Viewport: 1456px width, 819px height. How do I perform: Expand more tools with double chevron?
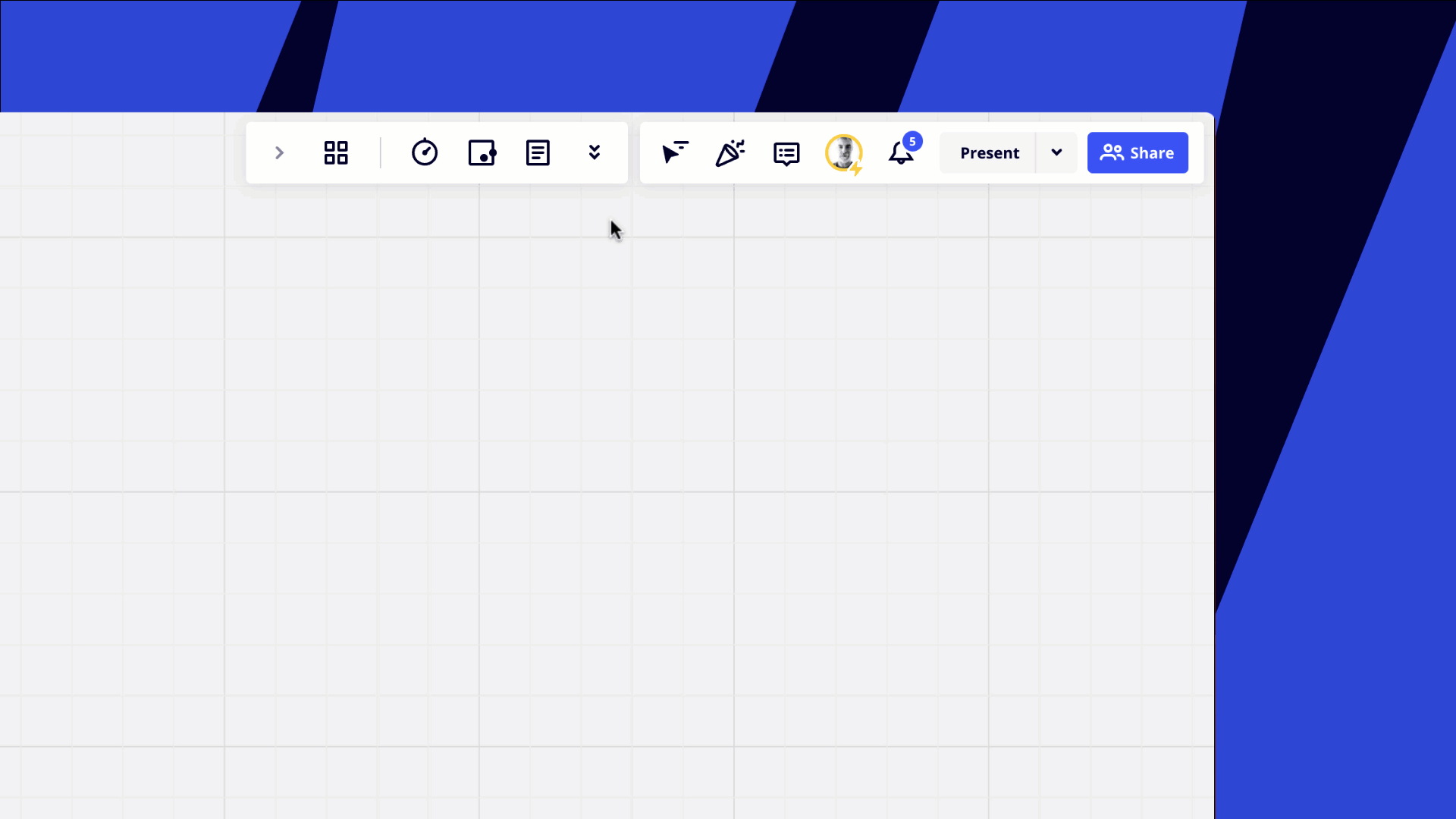pos(595,153)
